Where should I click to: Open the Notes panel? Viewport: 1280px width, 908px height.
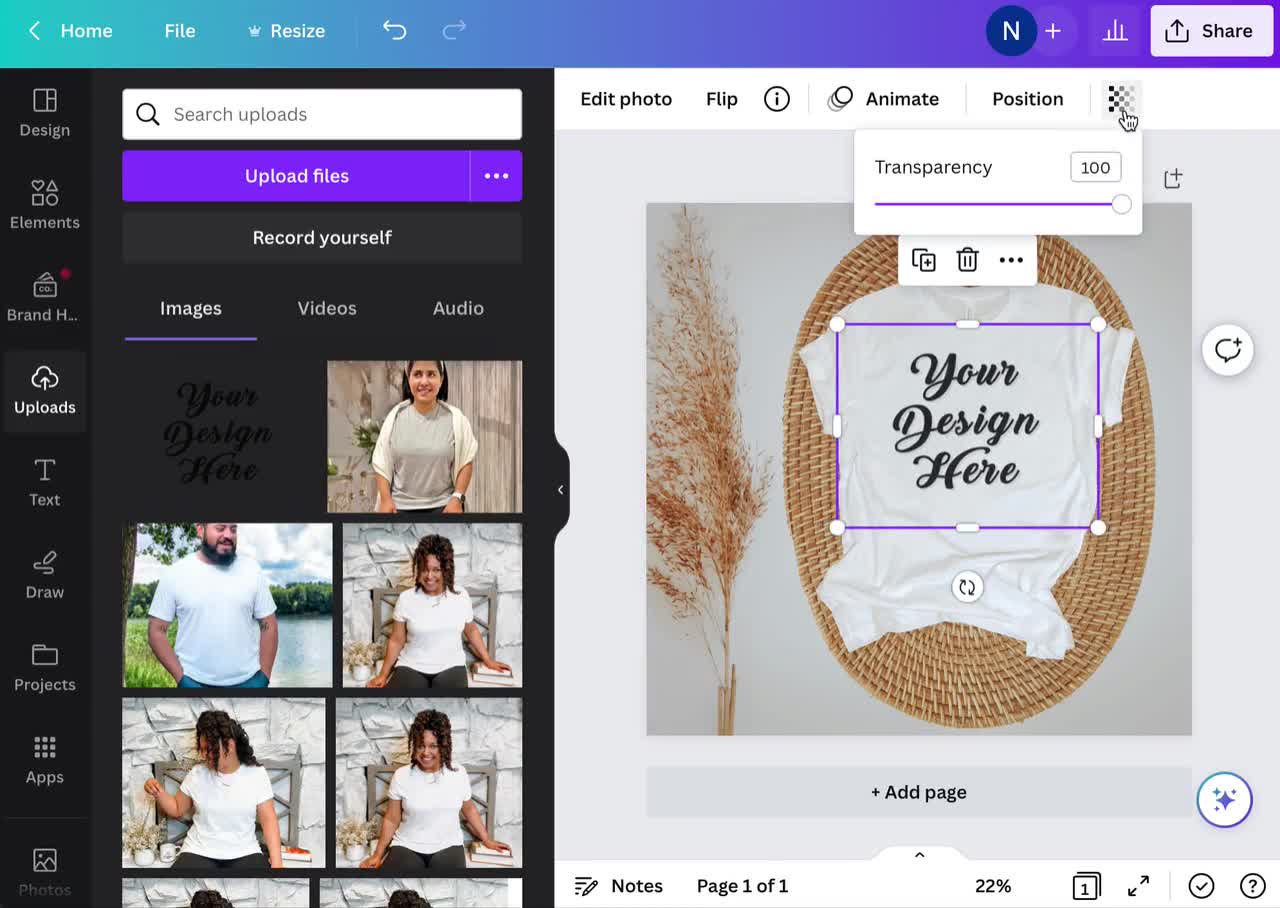619,886
